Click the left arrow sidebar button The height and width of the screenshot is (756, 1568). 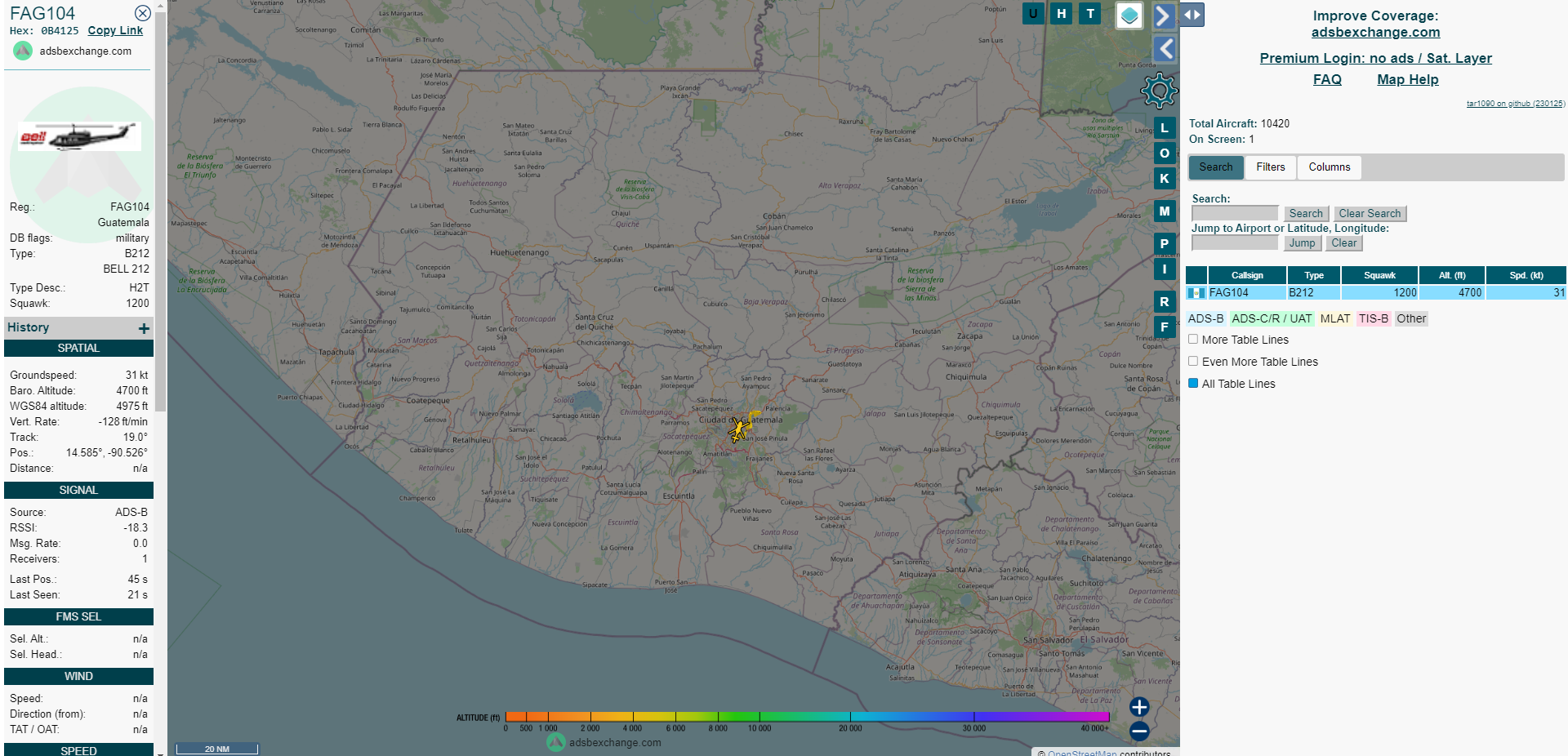(1165, 49)
